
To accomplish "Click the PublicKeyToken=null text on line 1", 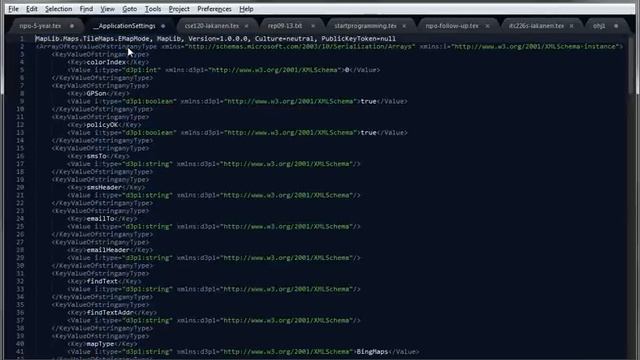I will (x=358, y=39).
